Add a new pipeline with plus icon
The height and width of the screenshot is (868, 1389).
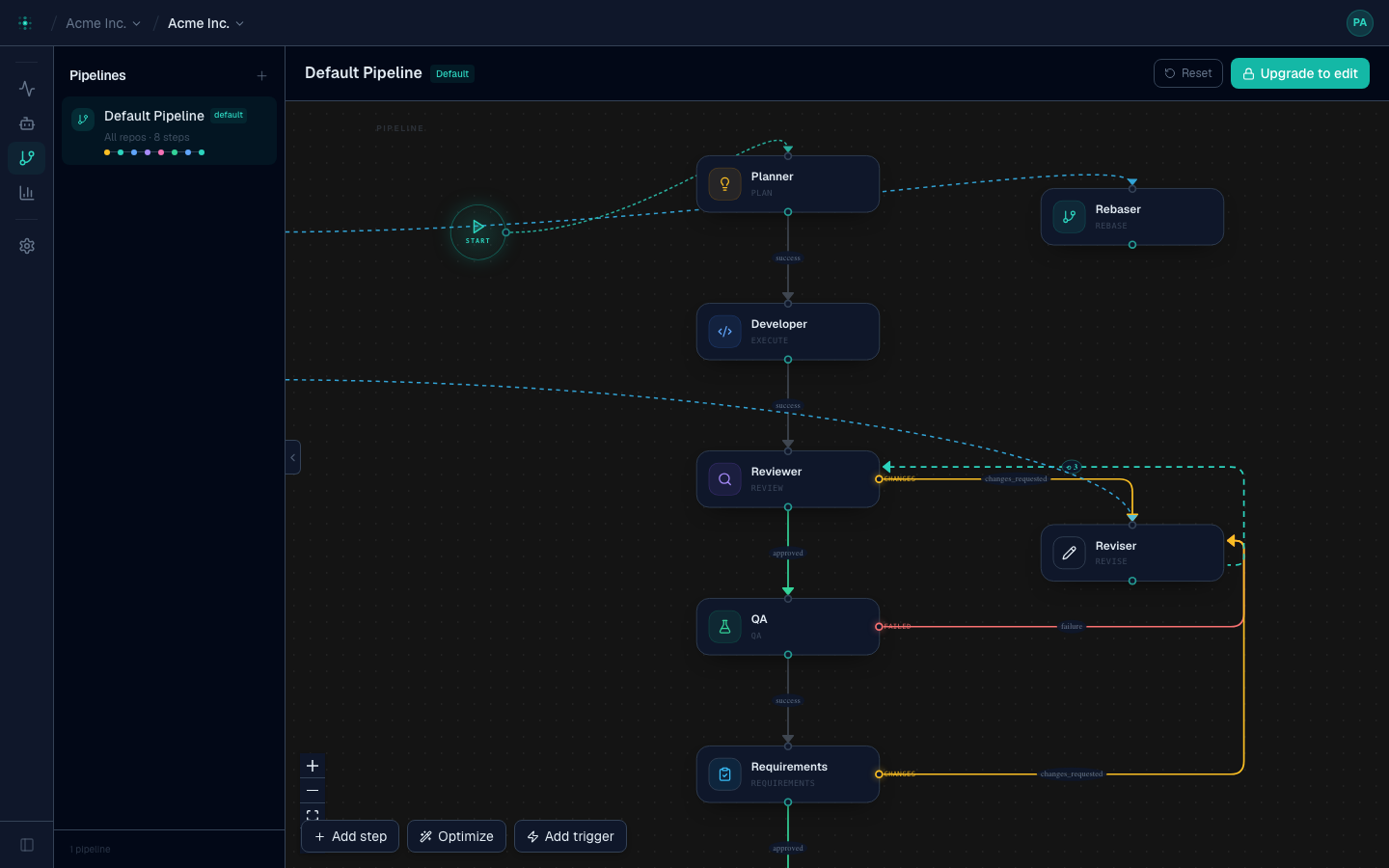261,75
